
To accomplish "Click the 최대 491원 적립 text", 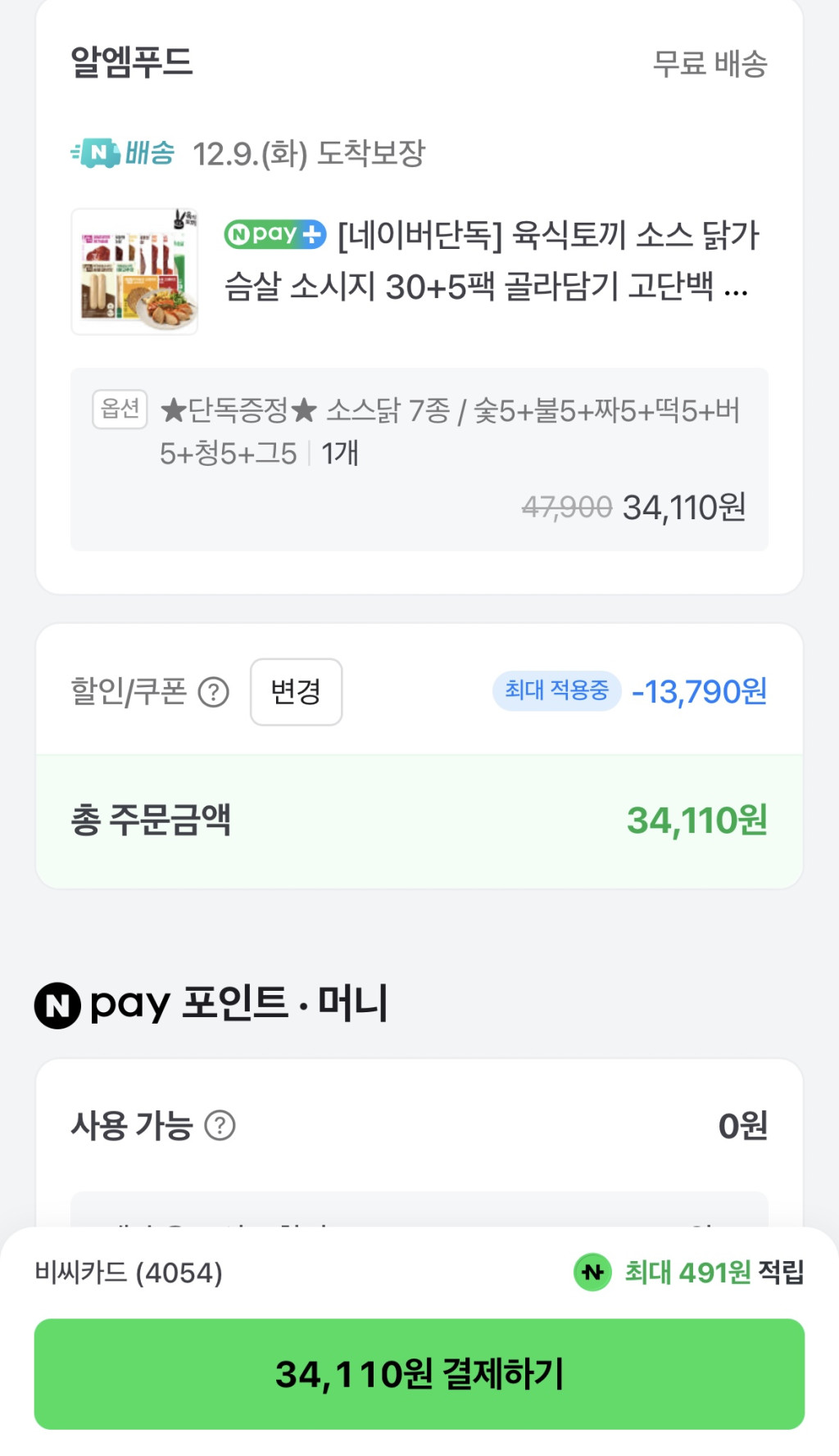I will click(714, 1273).
